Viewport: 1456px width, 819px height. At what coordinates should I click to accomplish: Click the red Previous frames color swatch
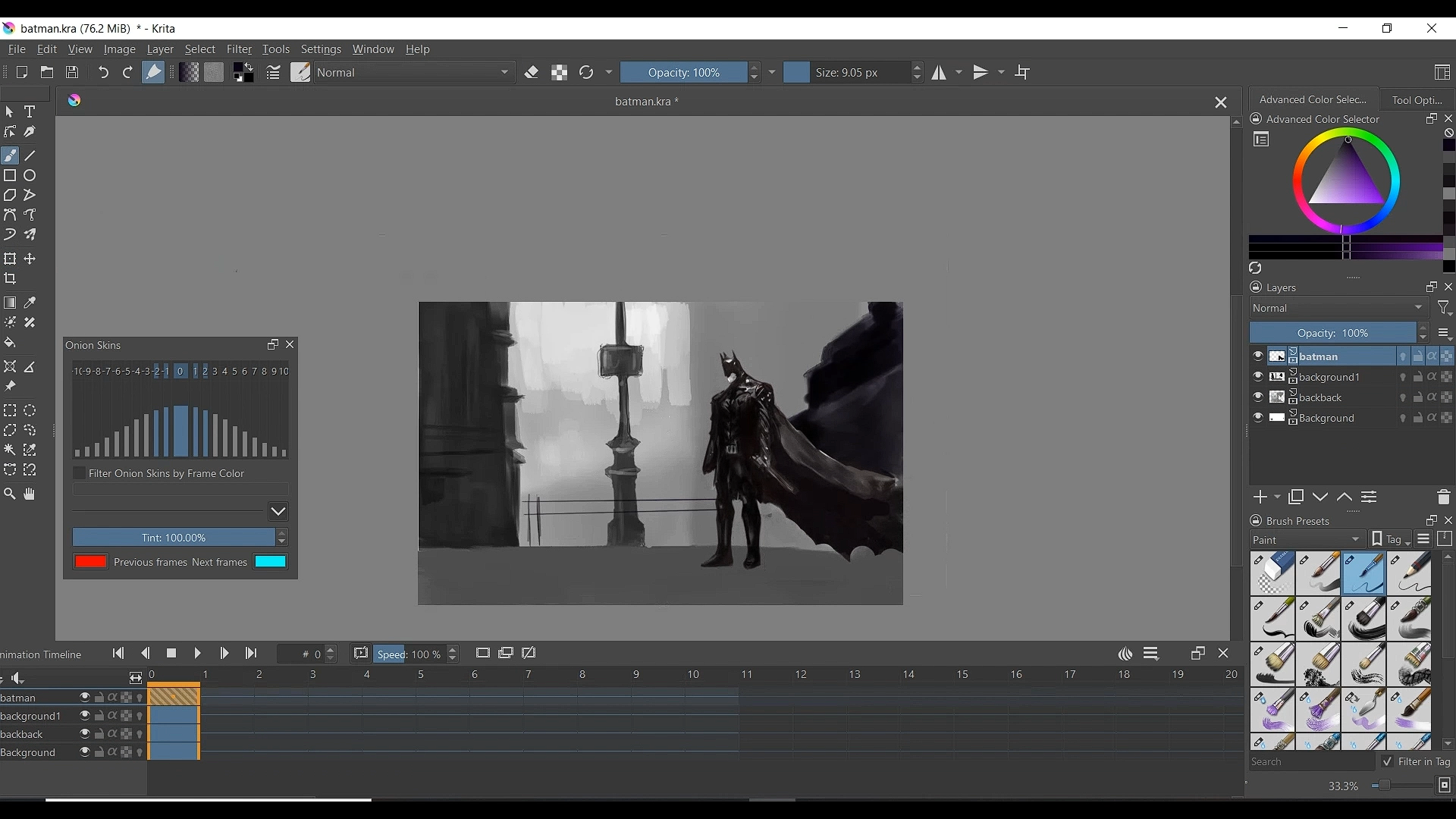90,562
